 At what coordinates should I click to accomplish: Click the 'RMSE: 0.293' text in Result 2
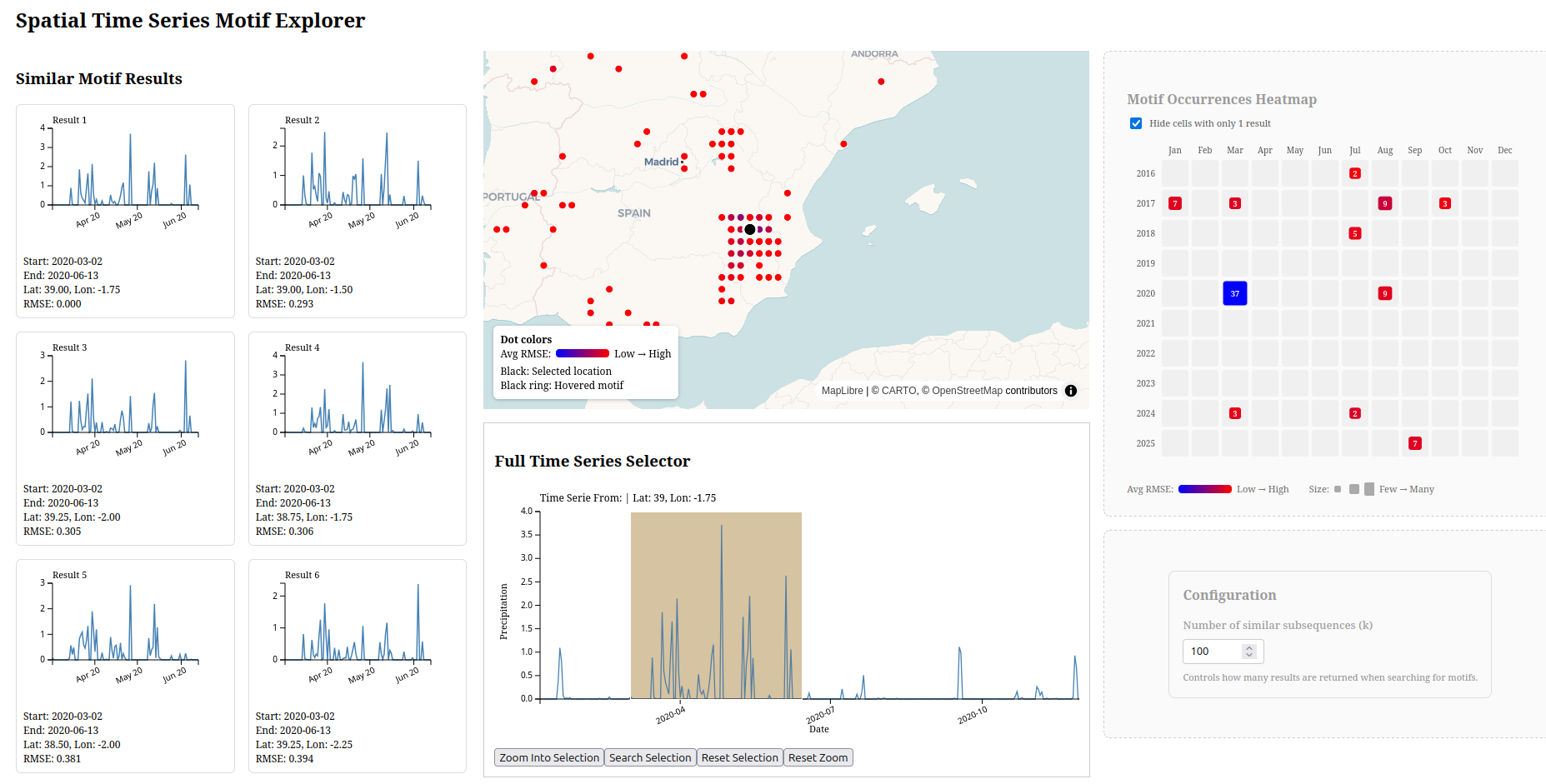[284, 304]
